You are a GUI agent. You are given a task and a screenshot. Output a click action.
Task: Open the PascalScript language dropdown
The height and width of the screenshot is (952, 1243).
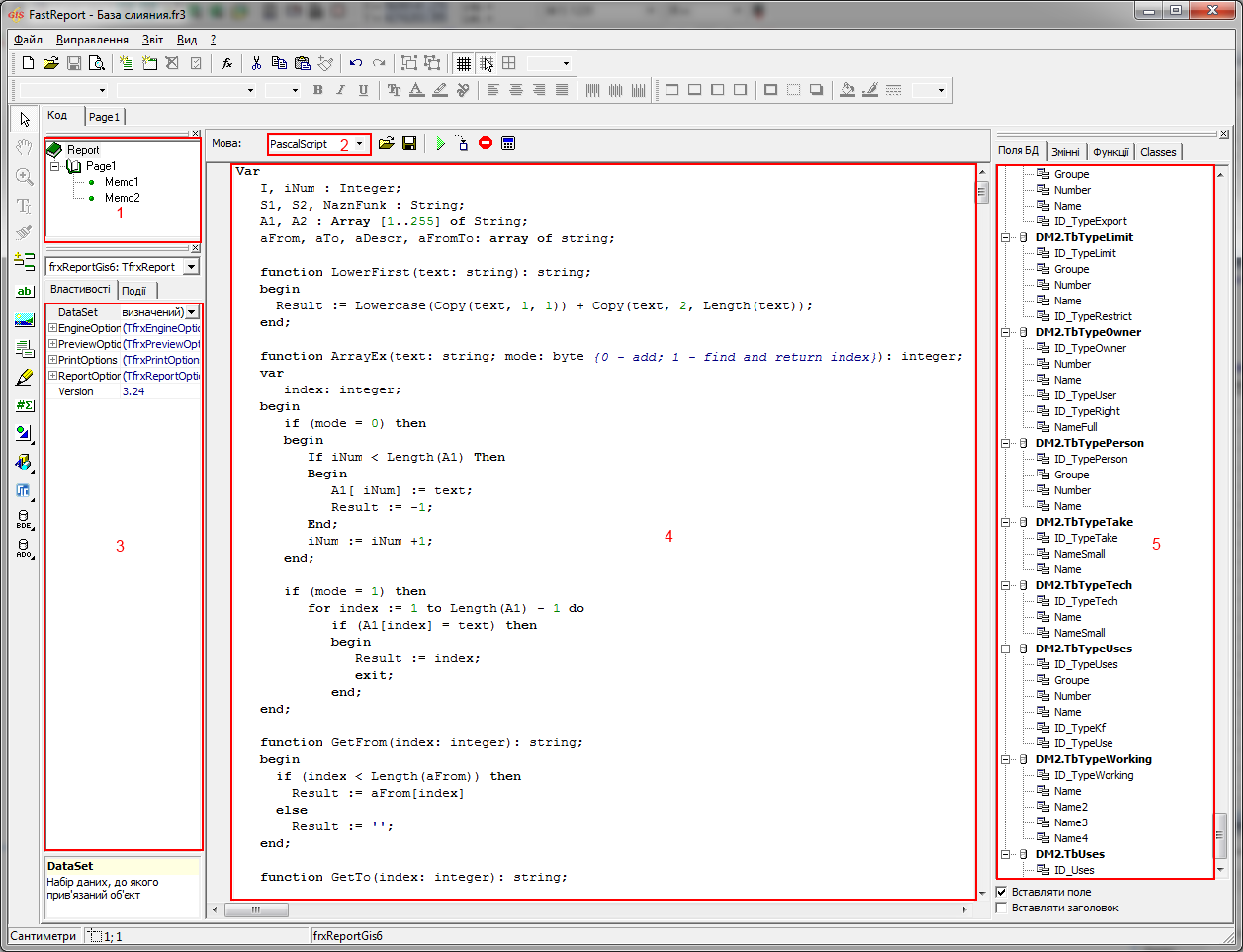point(359,144)
